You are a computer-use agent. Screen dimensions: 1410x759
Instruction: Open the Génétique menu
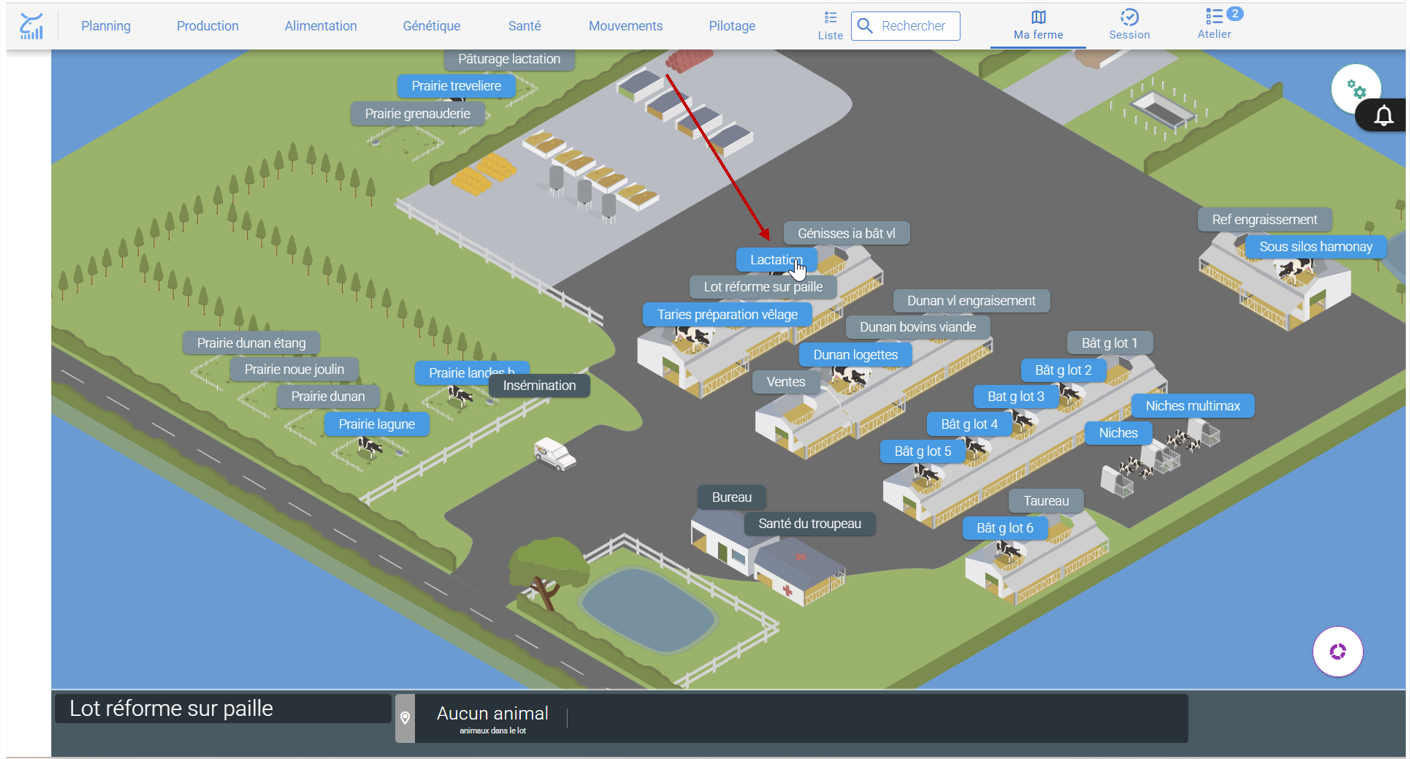432,26
